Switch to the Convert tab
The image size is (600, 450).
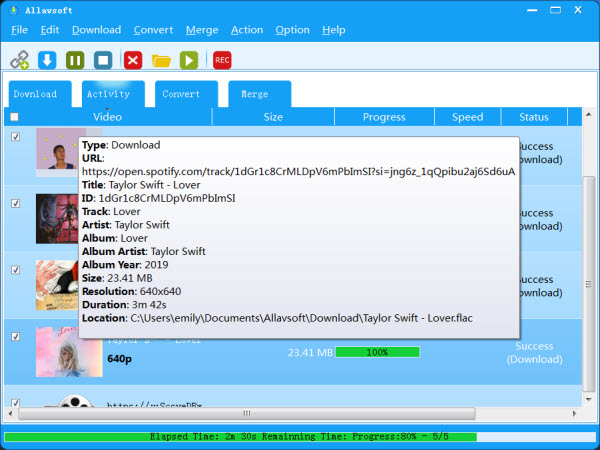click(186, 94)
